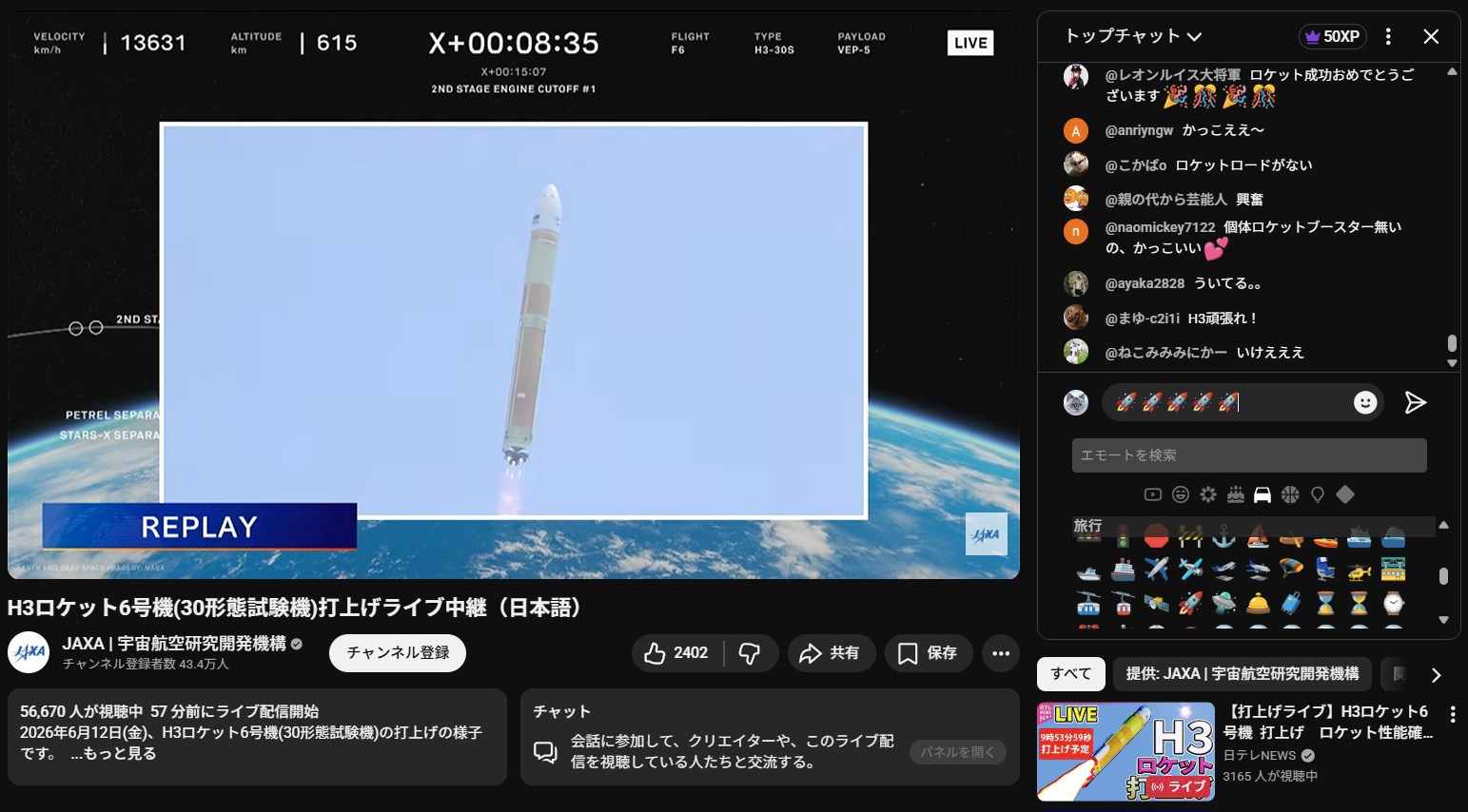Pick the wristwatch emoji
This screenshot has width=1468, height=812.
coord(1393,603)
